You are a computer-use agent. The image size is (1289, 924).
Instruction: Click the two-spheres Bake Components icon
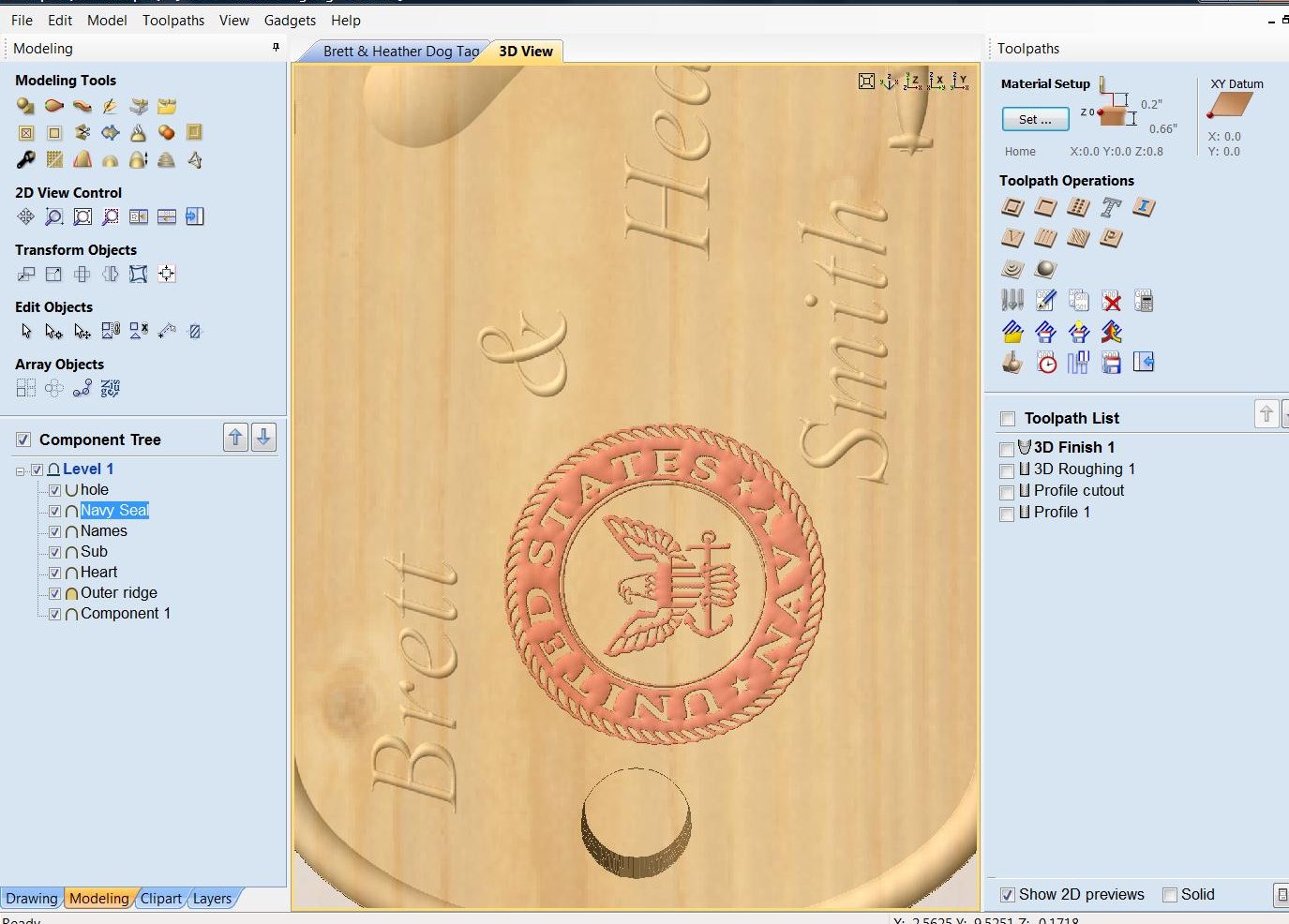coord(167,132)
